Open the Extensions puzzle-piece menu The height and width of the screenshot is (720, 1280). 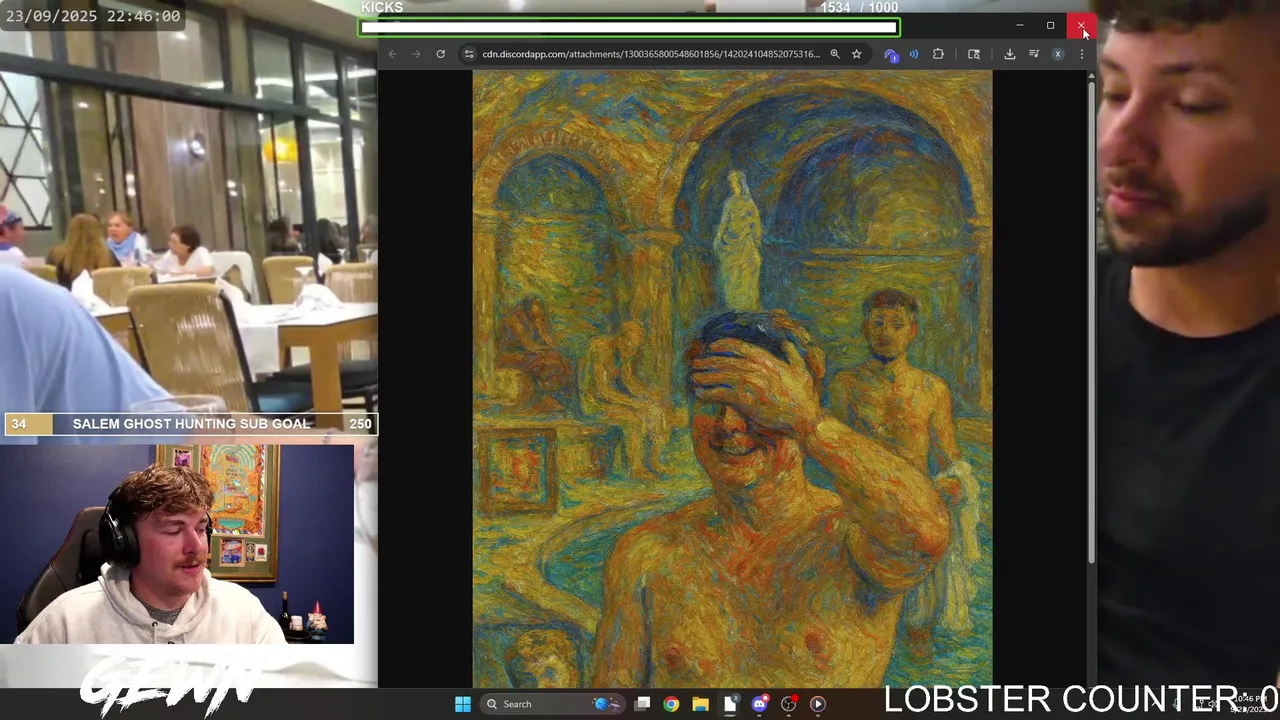[938, 54]
